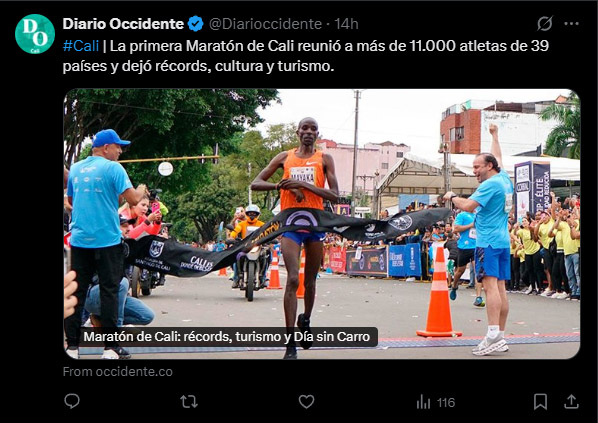
Task: Click the Maratón de Cali headline caption
Action: click(227, 337)
